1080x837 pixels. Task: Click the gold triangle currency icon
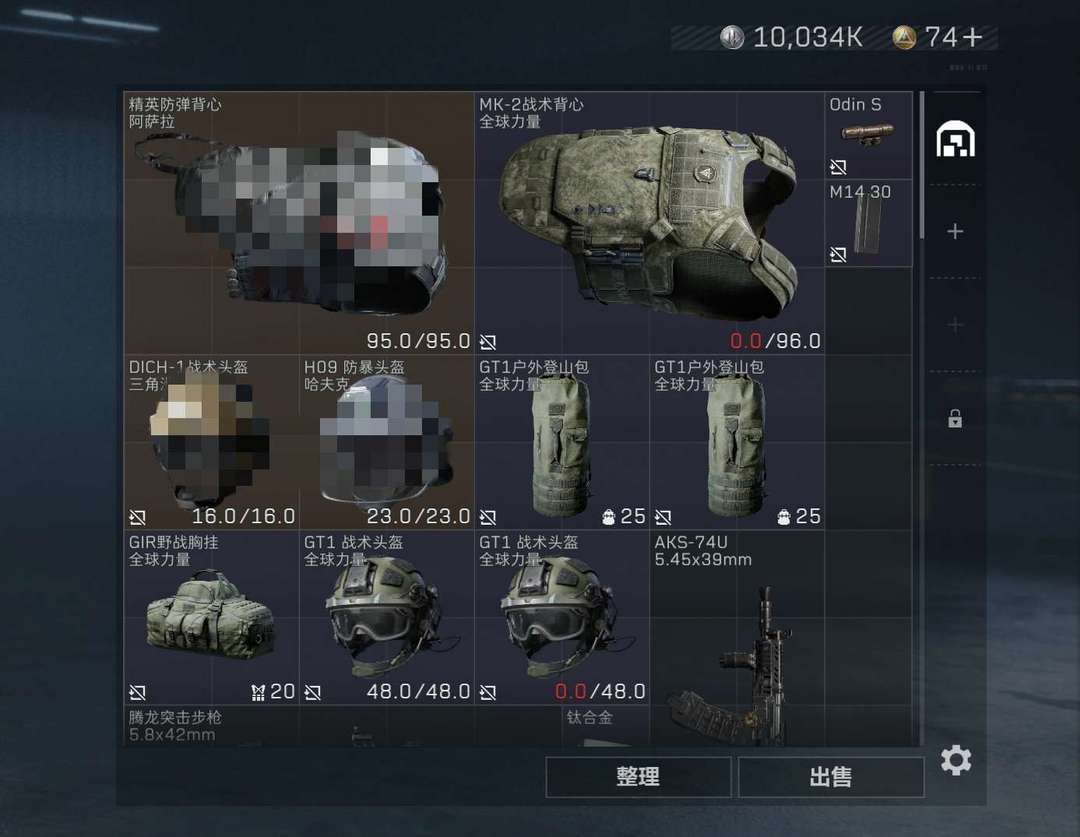(904, 37)
